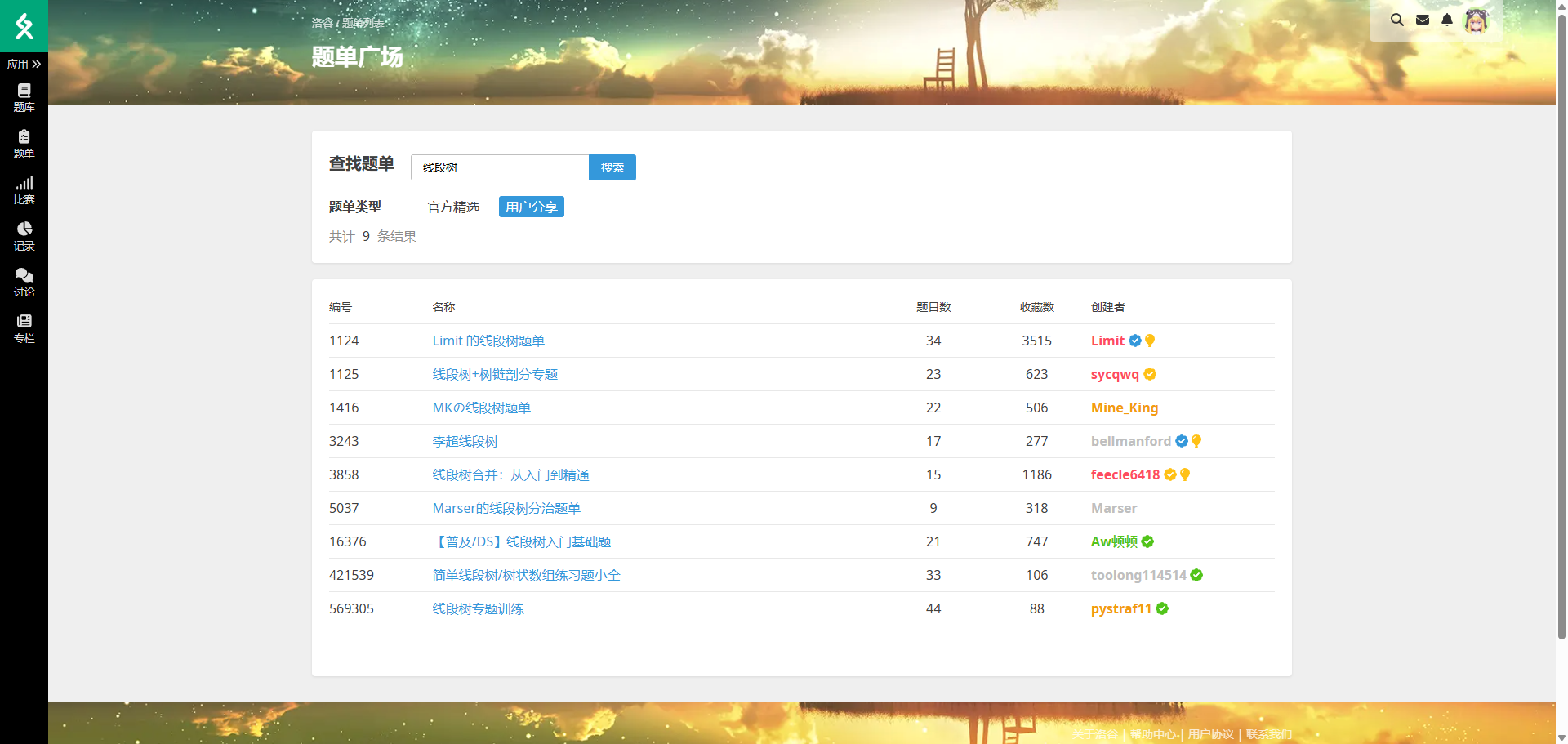Viewport: 1568px width, 744px height.
Task: Open the 李超线段树 problem list
Action: [x=465, y=441]
